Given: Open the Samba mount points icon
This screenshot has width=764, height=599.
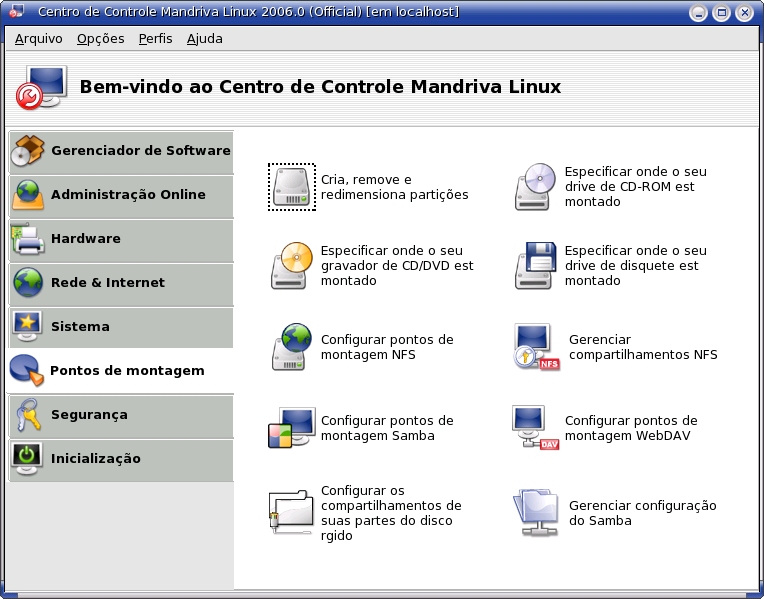Looking at the screenshot, I should [x=291, y=427].
